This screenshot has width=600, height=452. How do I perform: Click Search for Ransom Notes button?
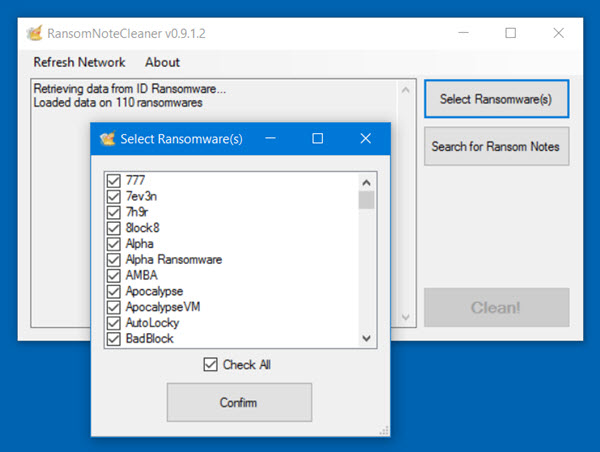point(496,147)
